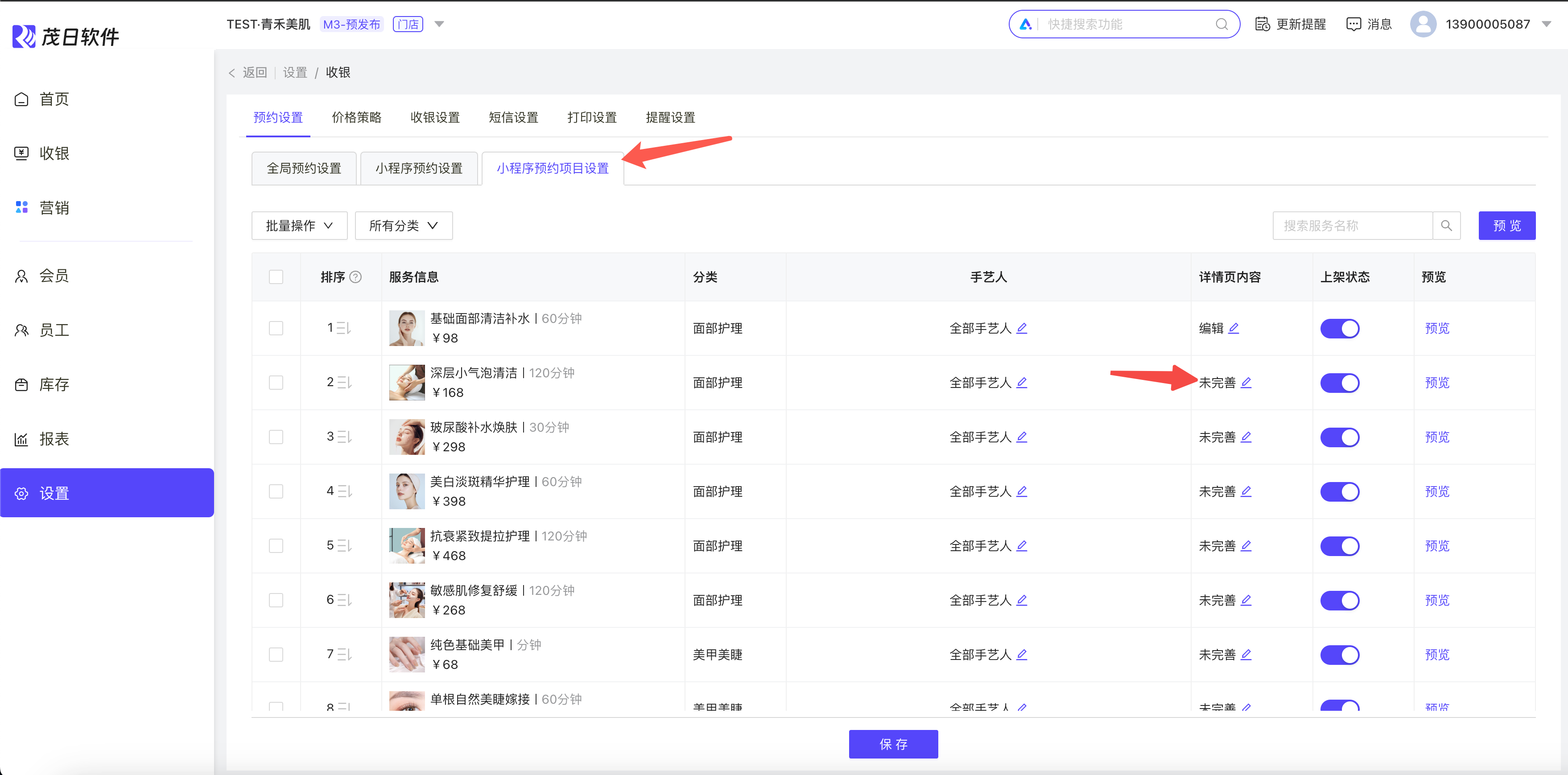Expand the store switcher arrow beside 门店
Screen dimensions: 1568x775
pos(439,25)
